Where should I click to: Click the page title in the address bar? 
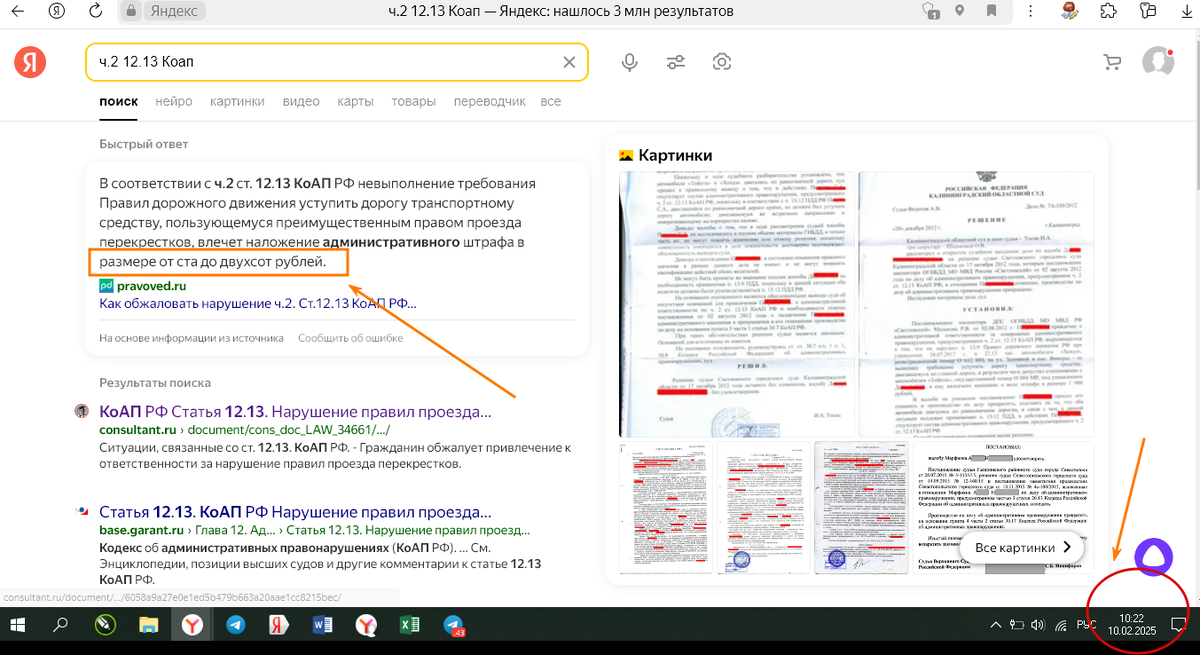[x=560, y=11]
